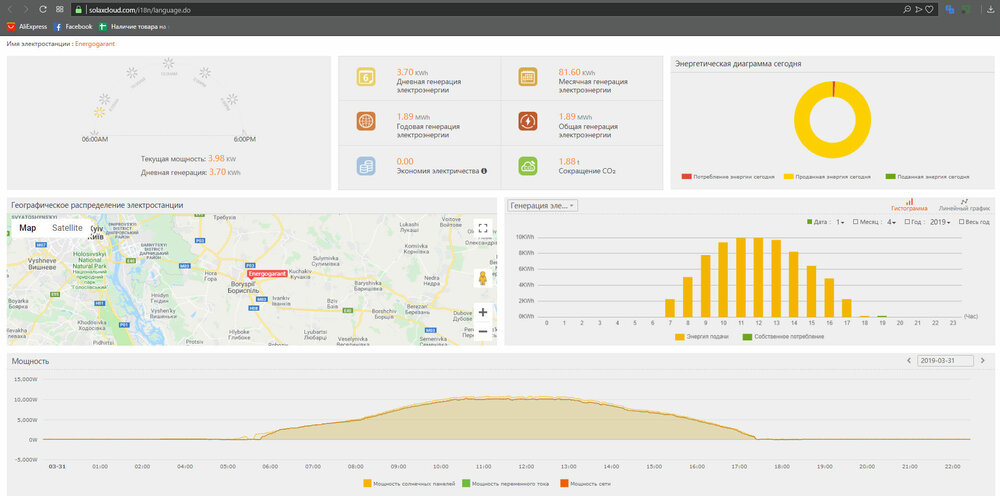This screenshot has width=1000, height=496.
Task: Click the Energogarant marker on the map
Action: pos(266,274)
